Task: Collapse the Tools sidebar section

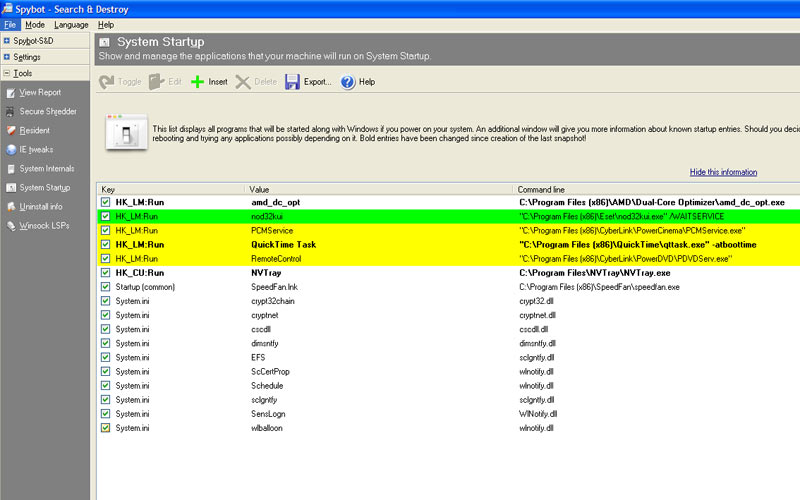Action: [x=7, y=73]
